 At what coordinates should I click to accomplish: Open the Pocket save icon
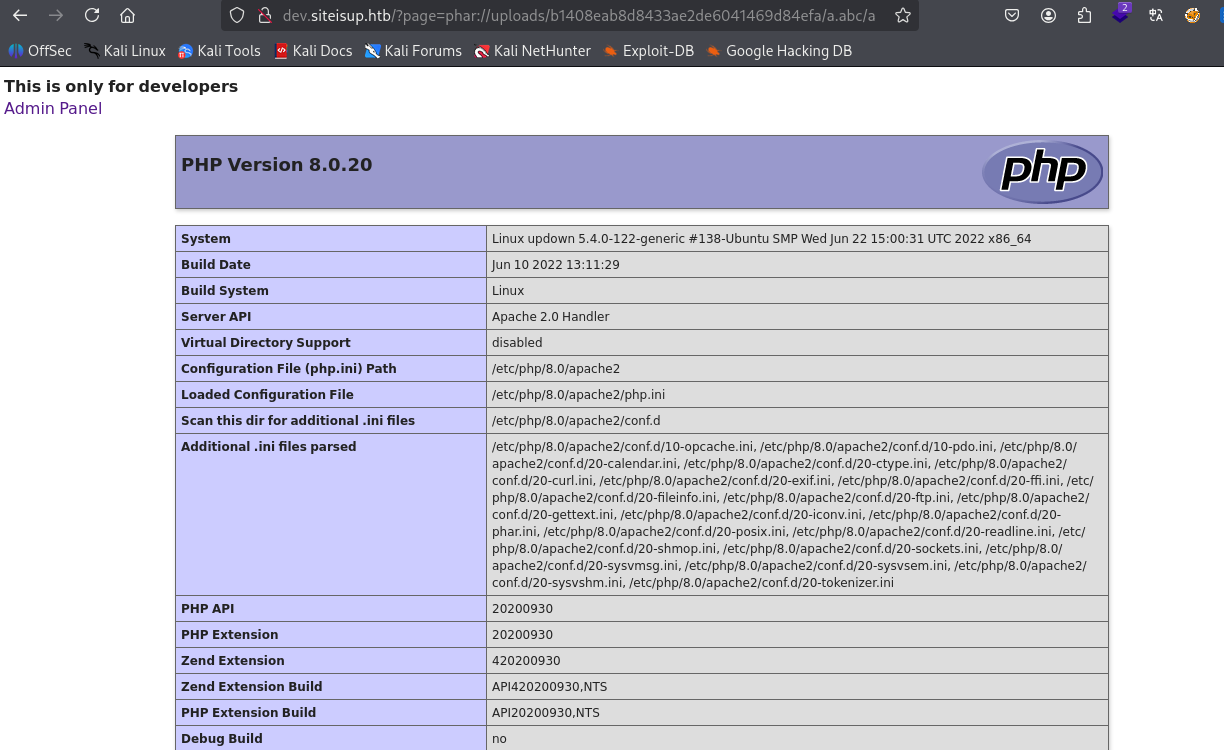click(1012, 15)
